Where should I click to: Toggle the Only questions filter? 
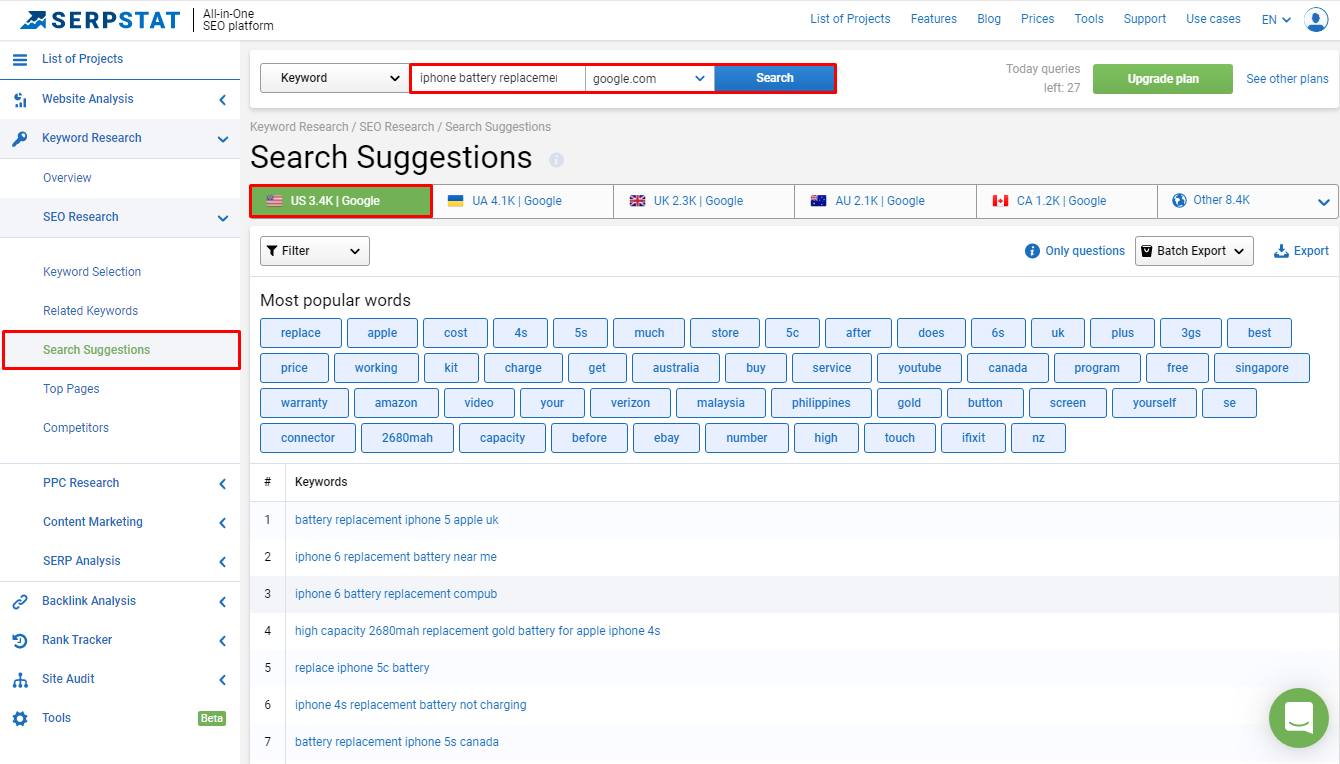(x=1085, y=251)
